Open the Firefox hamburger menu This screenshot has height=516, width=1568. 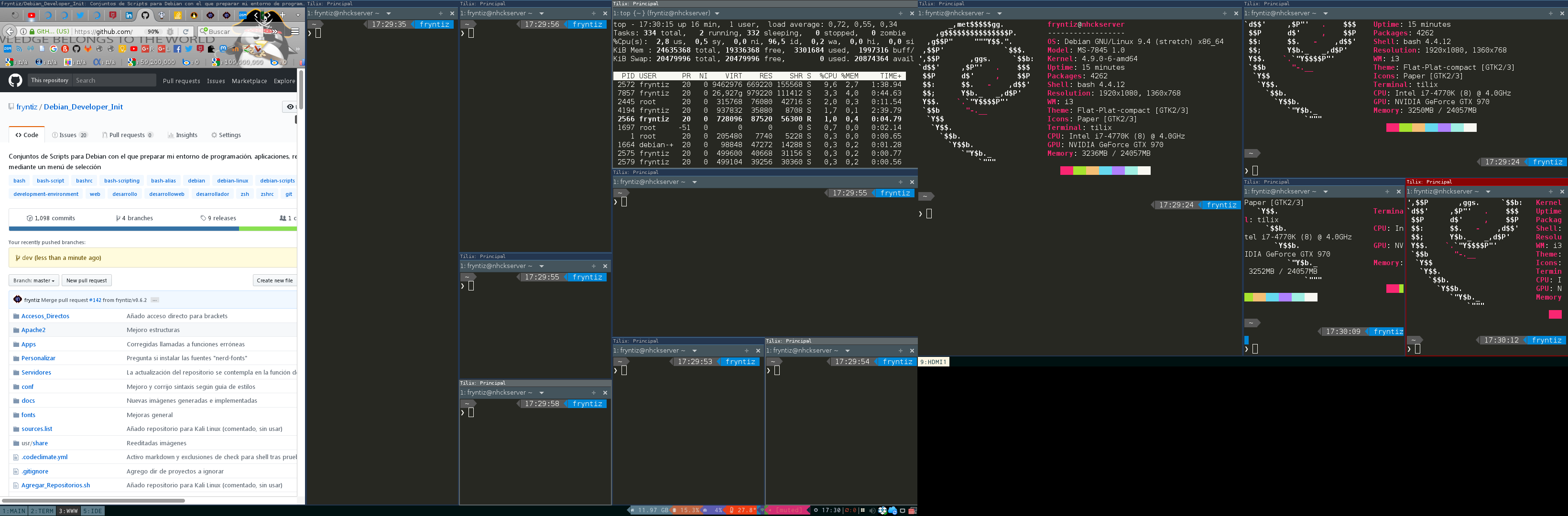click(x=294, y=31)
